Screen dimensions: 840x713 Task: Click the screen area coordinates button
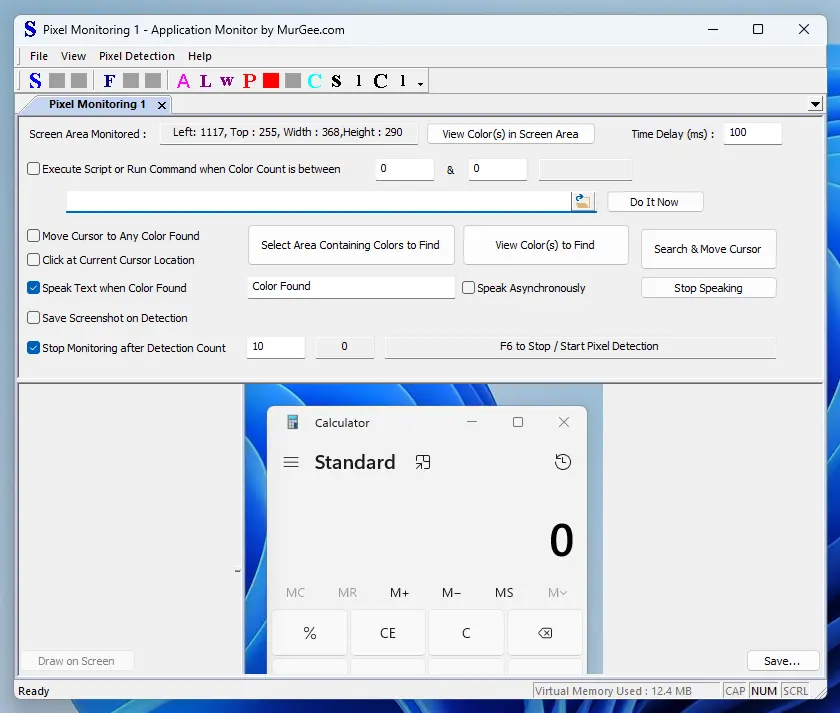288,133
